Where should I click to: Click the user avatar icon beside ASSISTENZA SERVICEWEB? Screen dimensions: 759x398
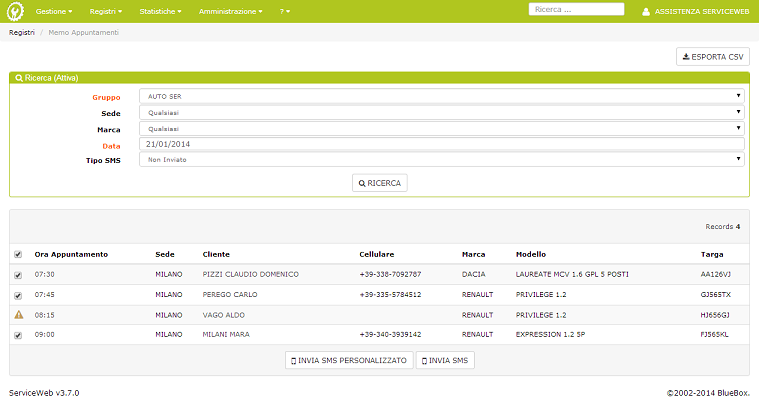click(x=646, y=12)
